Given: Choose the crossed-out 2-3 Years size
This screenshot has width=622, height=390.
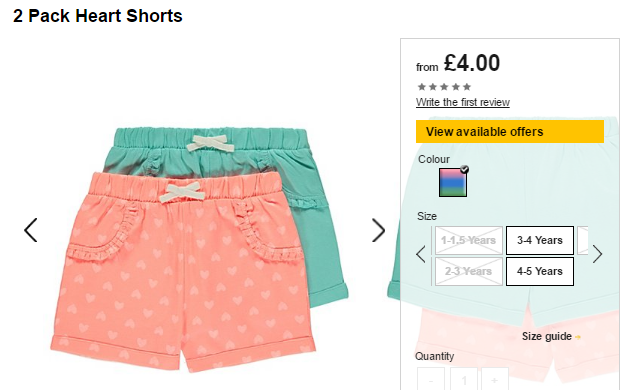Looking at the screenshot, I should coord(469,271).
